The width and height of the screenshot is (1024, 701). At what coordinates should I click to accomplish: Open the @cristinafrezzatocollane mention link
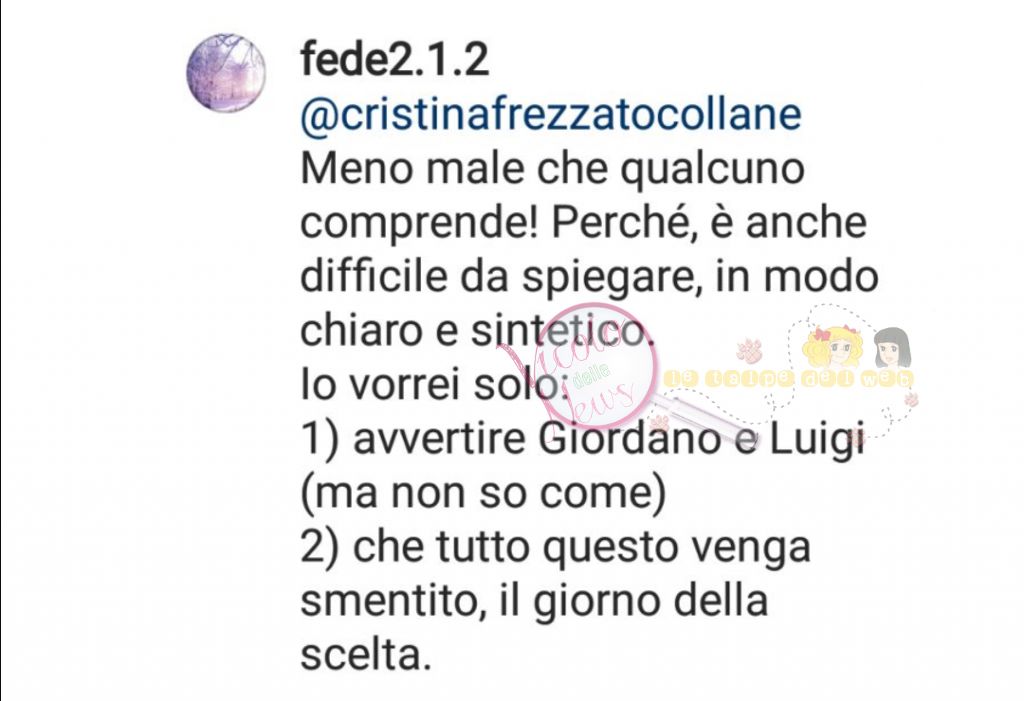click(x=551, y=114)
